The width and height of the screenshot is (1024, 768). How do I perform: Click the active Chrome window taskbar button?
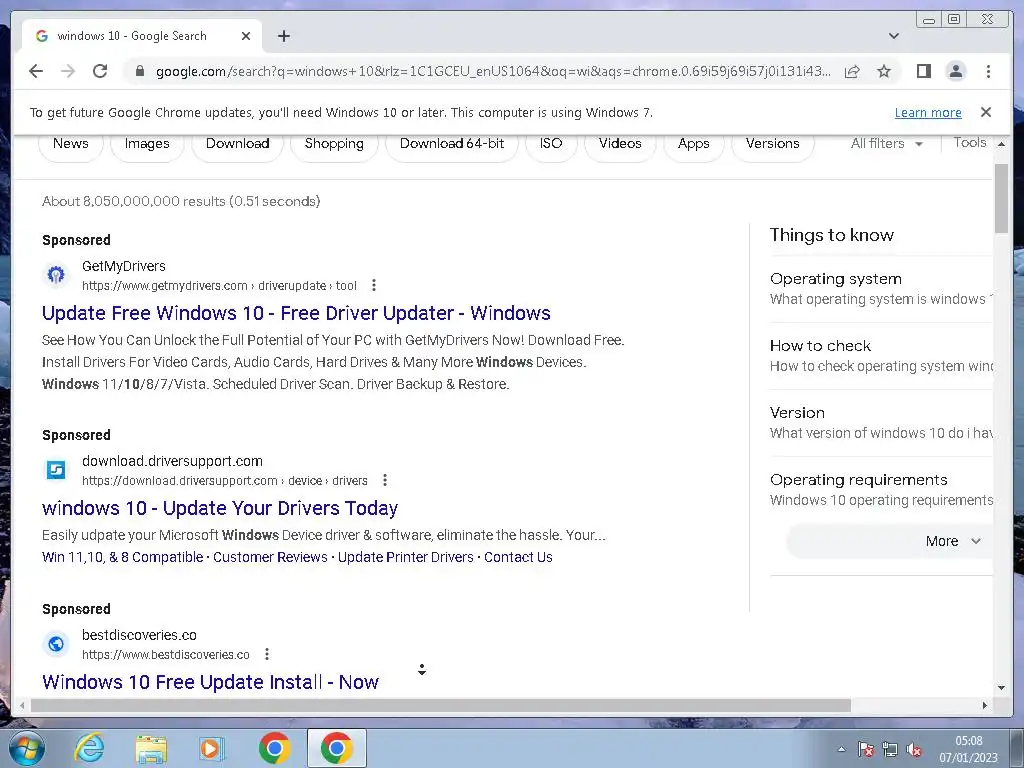point(336,748)
